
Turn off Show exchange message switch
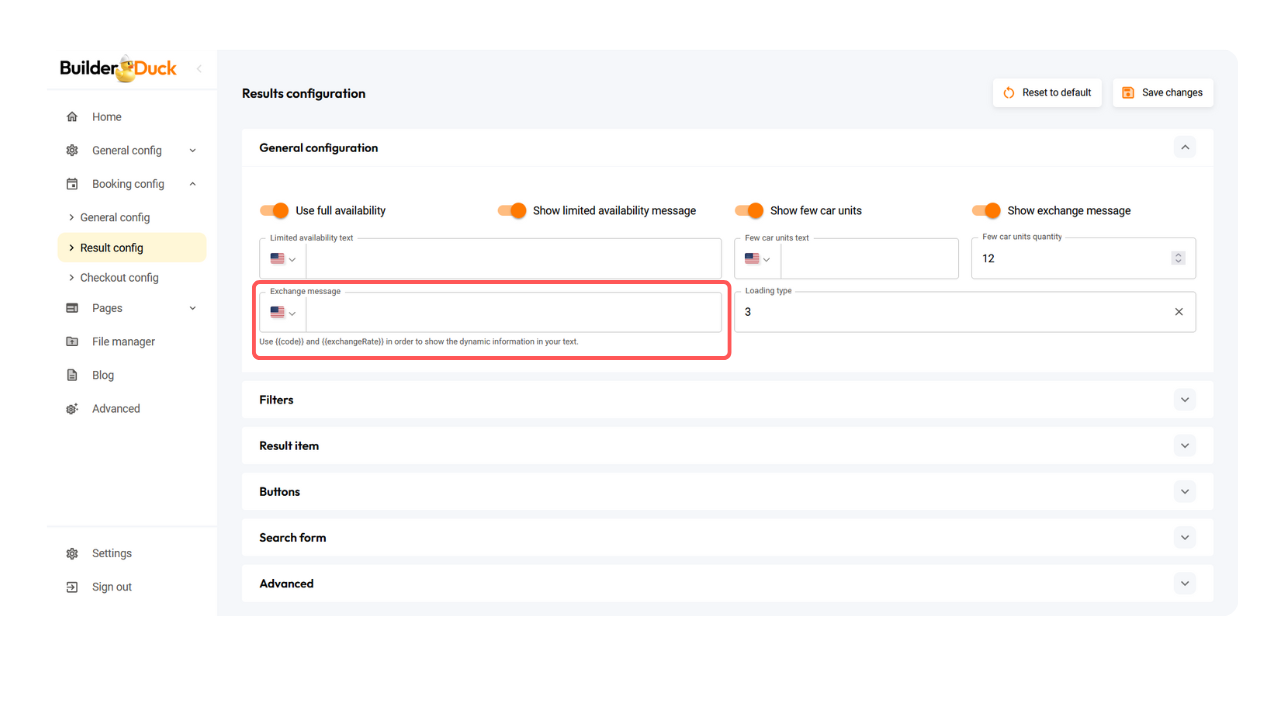(986, 211)
